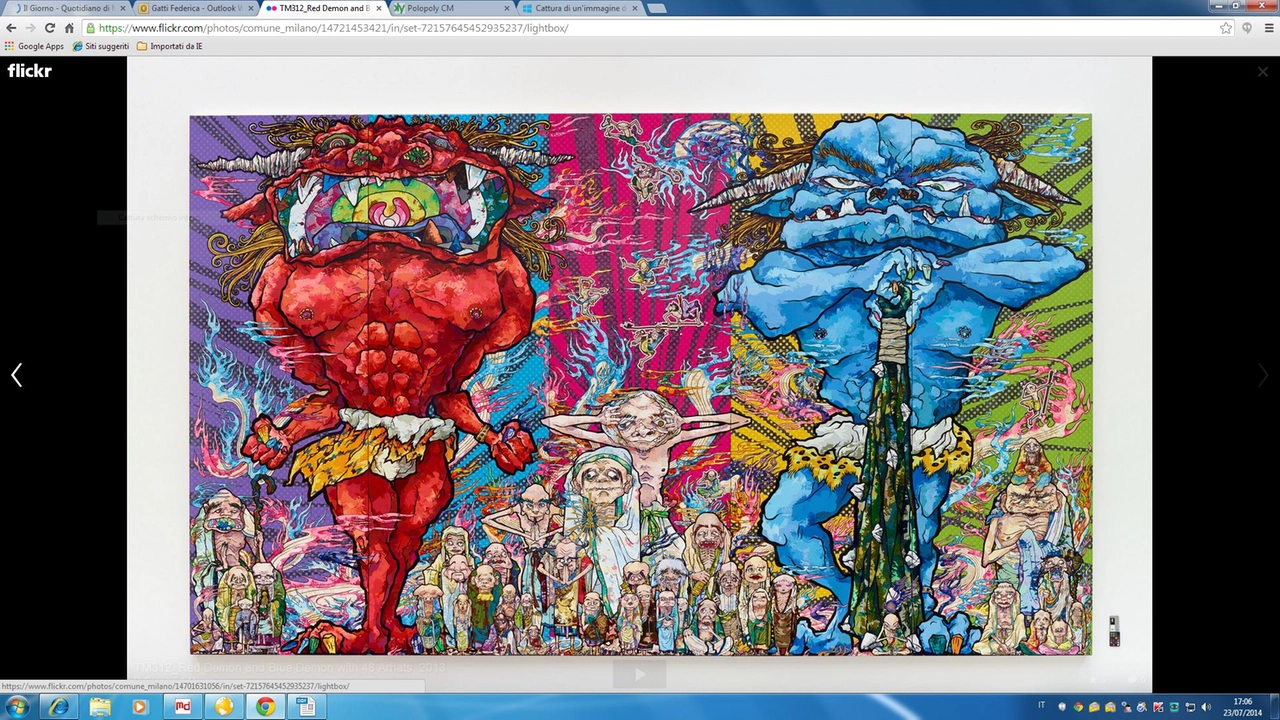Reload the Flickr page

pyautogui.click(x=49, y=28)
